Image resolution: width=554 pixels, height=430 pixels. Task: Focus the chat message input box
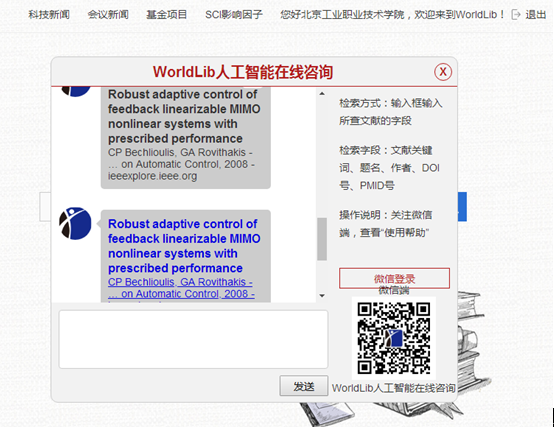pyautogui.click(x=193, y=339)
